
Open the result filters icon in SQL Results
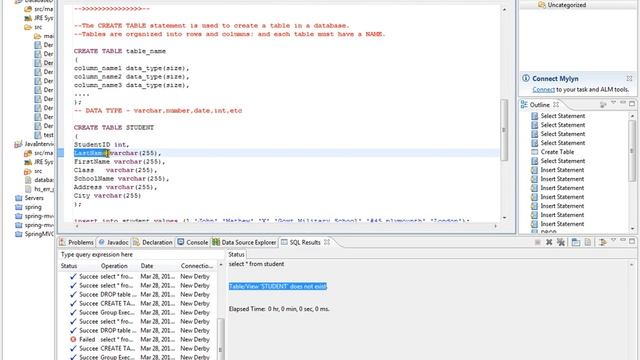pyautogui.click(x=602, y=242)
